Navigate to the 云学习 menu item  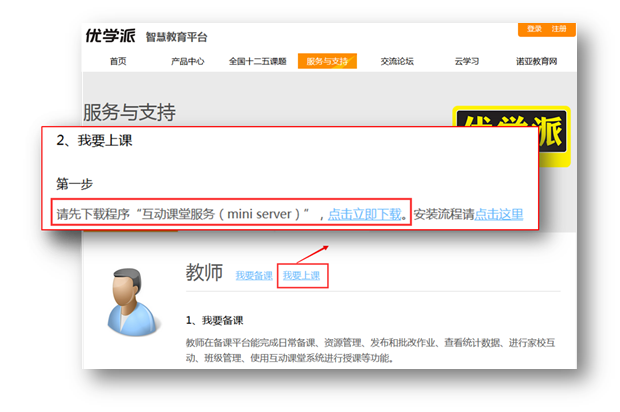(x=467, y=62)
